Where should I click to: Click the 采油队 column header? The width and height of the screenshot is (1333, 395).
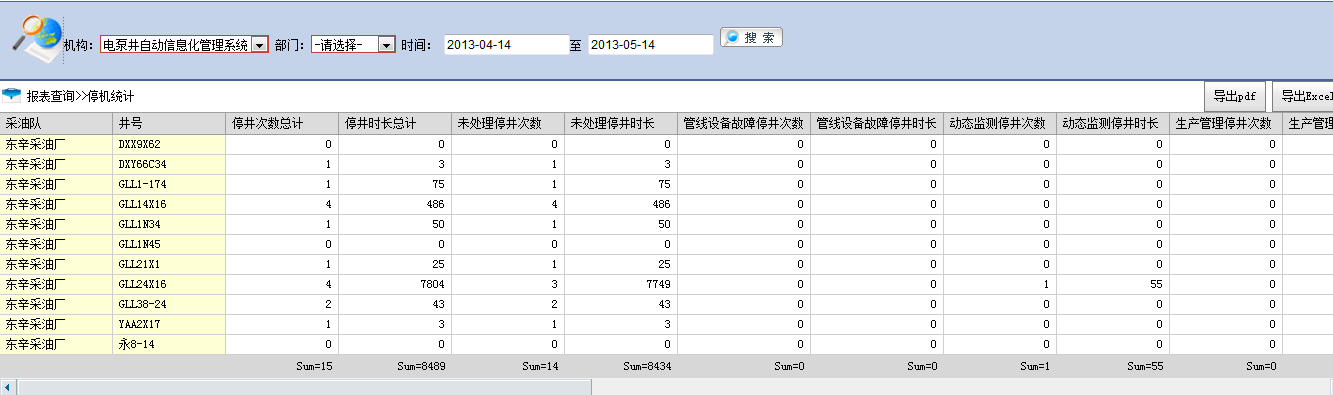coord(56,123)
